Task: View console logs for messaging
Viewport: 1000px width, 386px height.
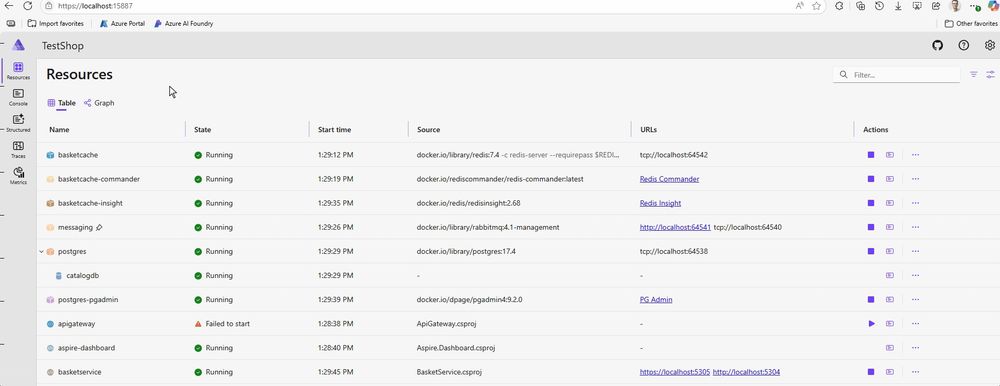Action: coord(890,227)
